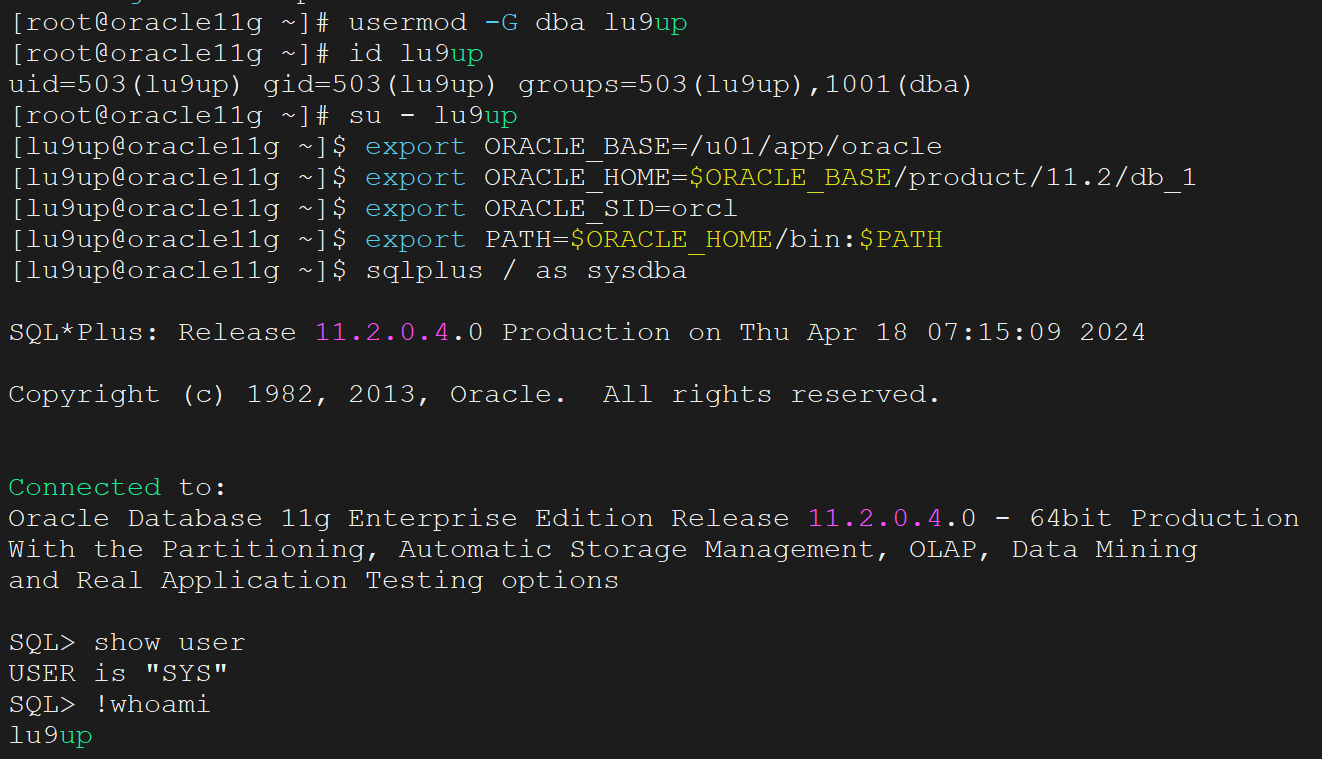Click the Copyright 1982, 2013 line
This screenshot has height=759, width=1322.
(x=474, y=395)
